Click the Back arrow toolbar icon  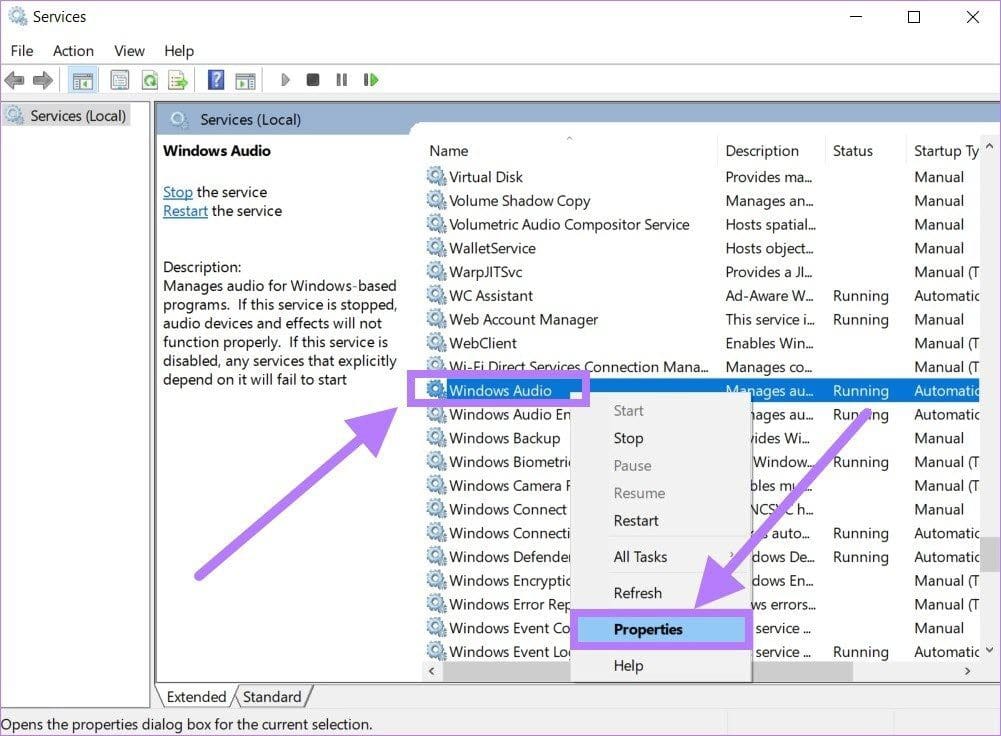14,80
